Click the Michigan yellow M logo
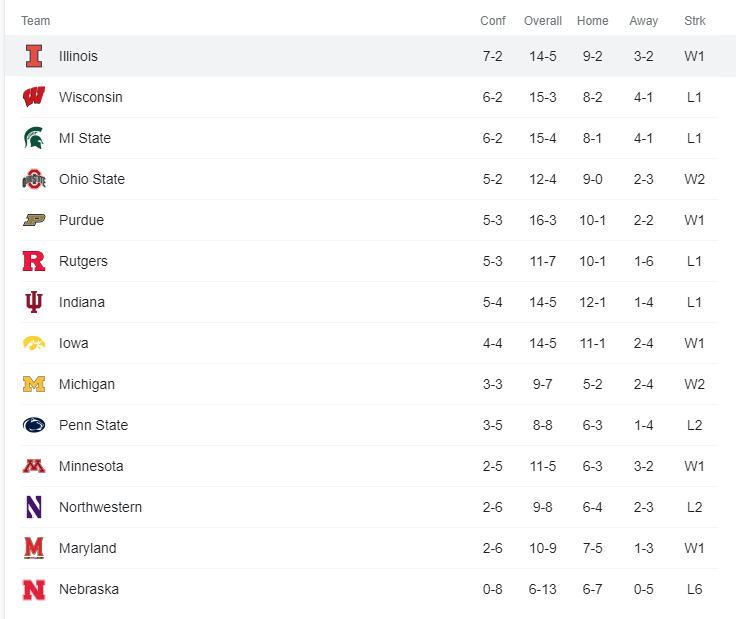Screen dimensions: 736x619 point(34,384)
